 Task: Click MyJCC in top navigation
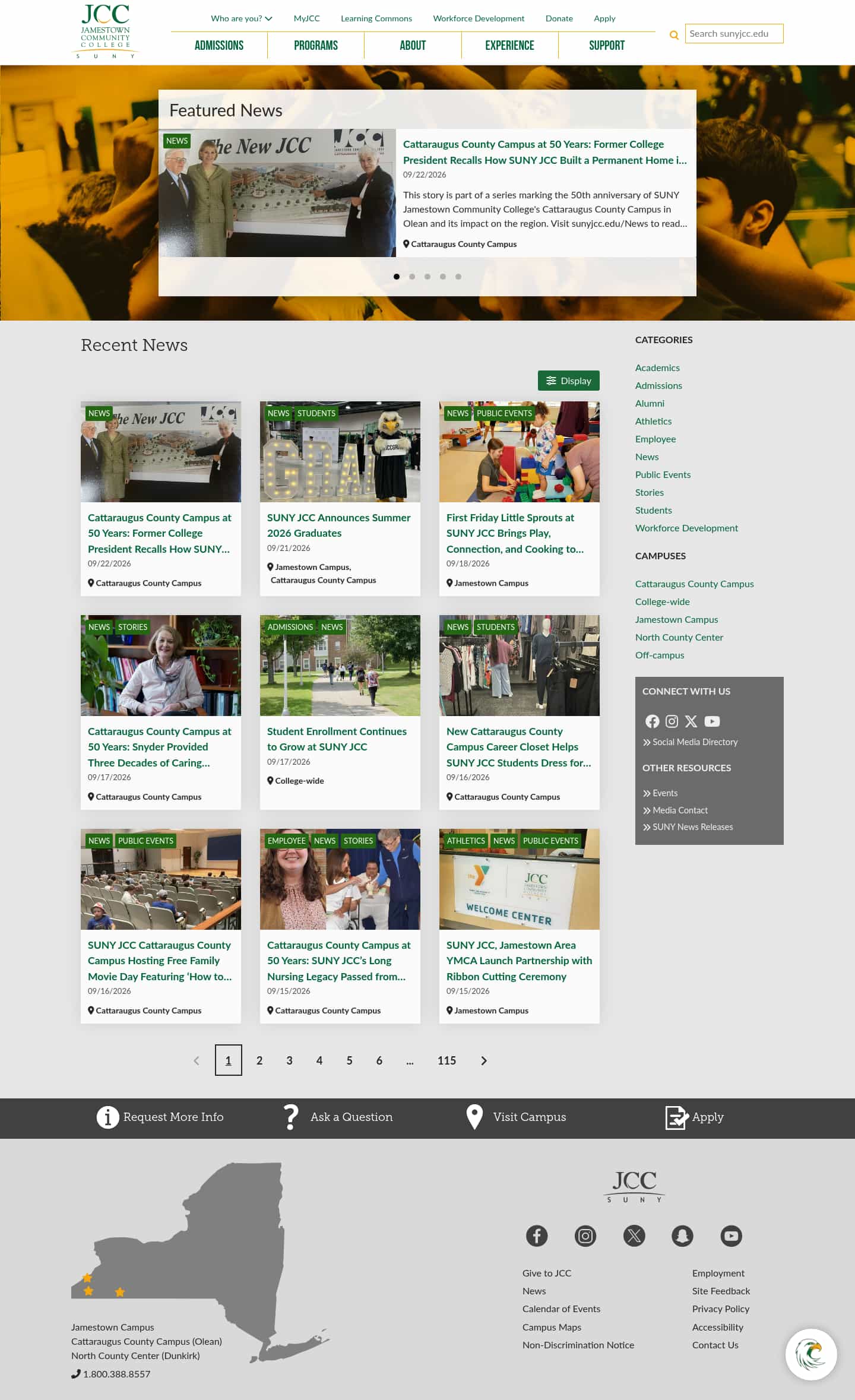[307, 18]
